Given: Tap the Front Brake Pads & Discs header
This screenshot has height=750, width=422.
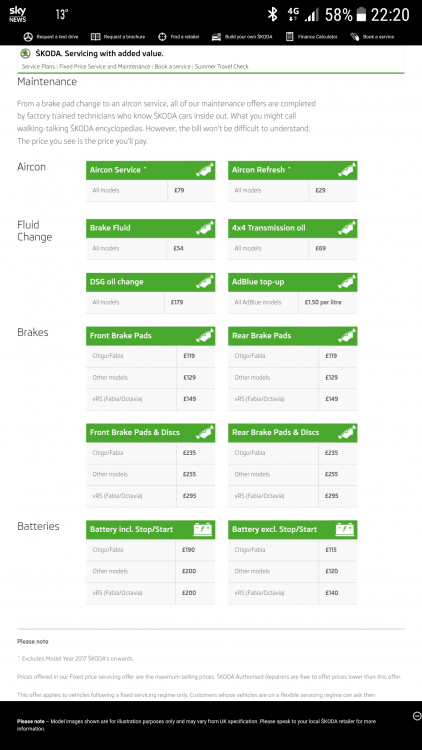Looking at the screenshot, I should [150, 432].
